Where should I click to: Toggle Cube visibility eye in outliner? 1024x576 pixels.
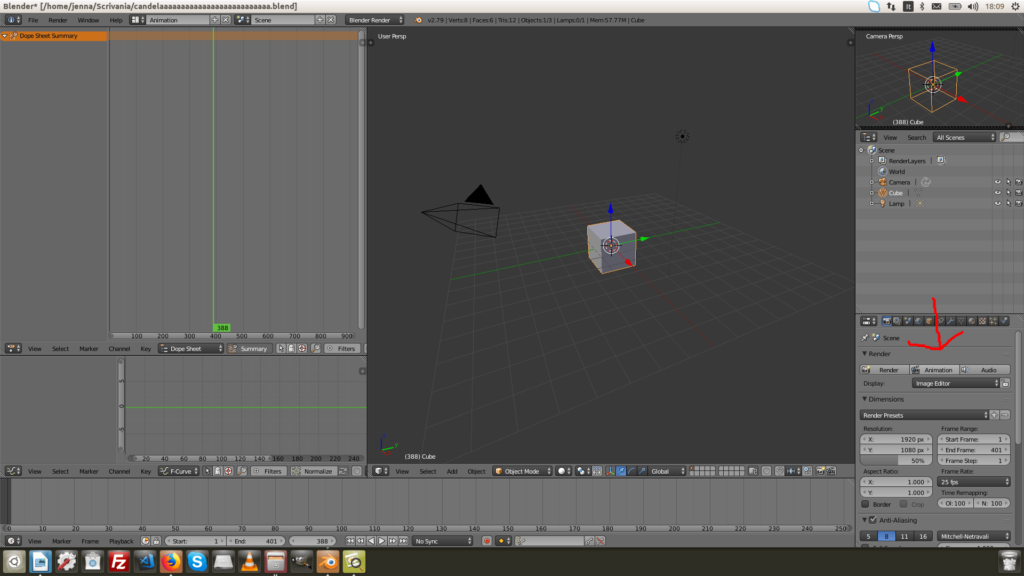(x=997, y=193)
